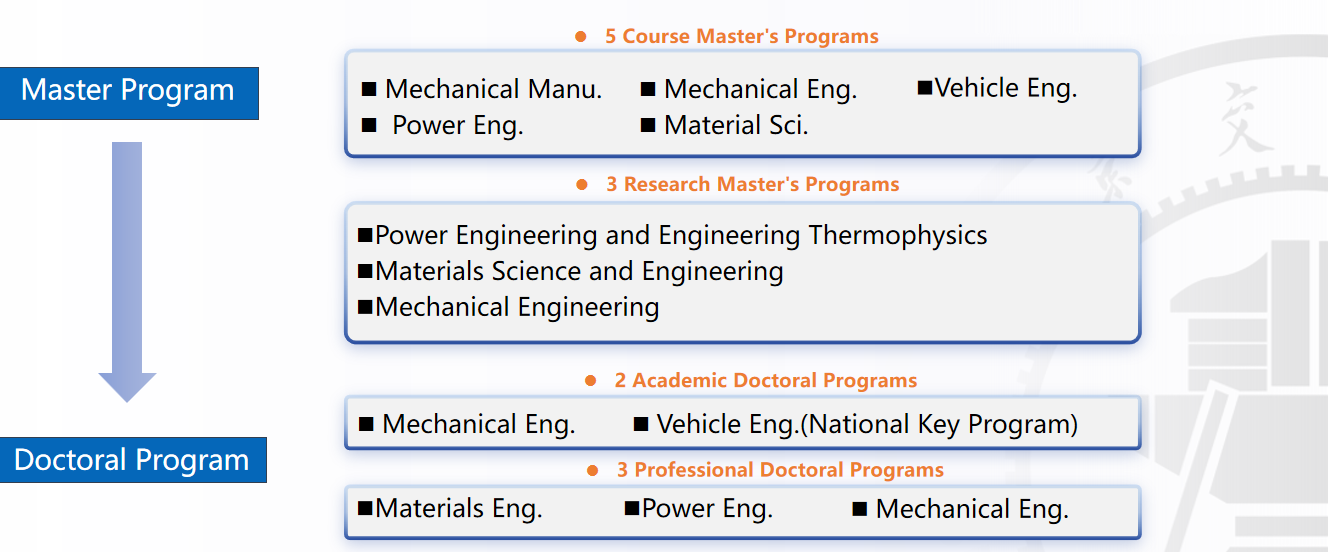Viewport: 1328px width, 552px height.
Task: Click the downward arrow between the programs
Action: click(127, 270)
